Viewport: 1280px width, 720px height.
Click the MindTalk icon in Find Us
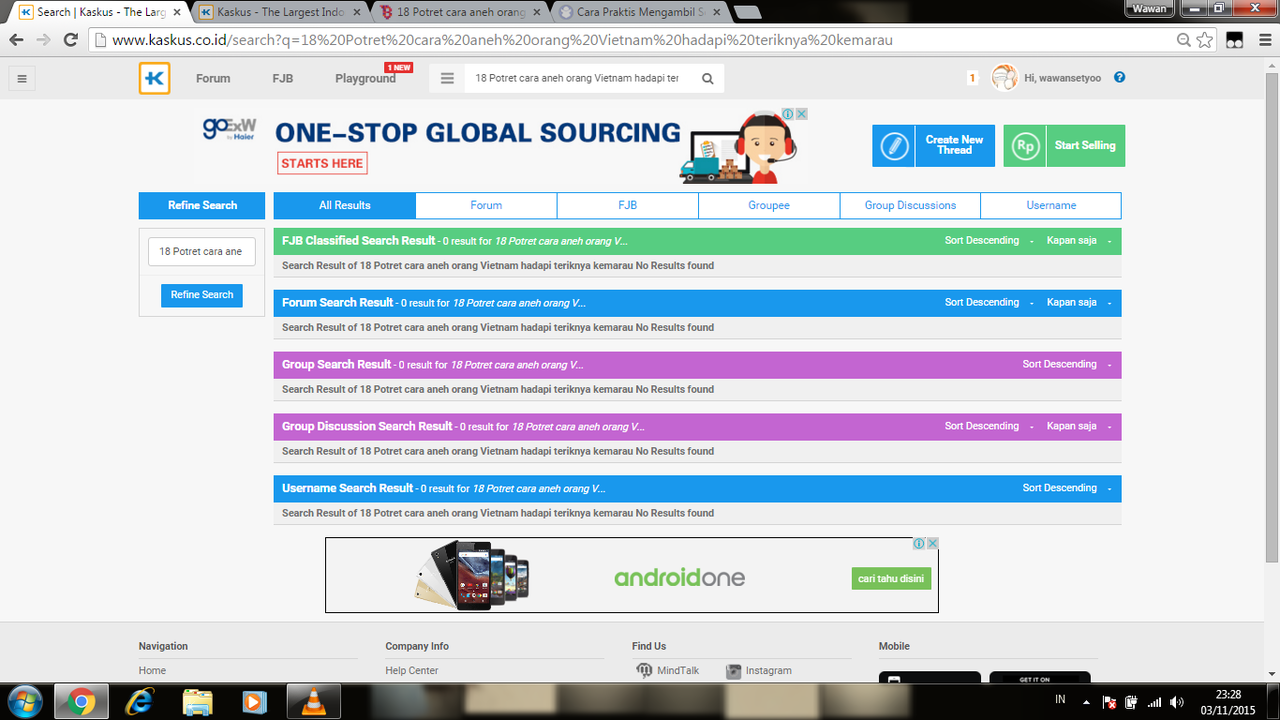coord(644,671)
